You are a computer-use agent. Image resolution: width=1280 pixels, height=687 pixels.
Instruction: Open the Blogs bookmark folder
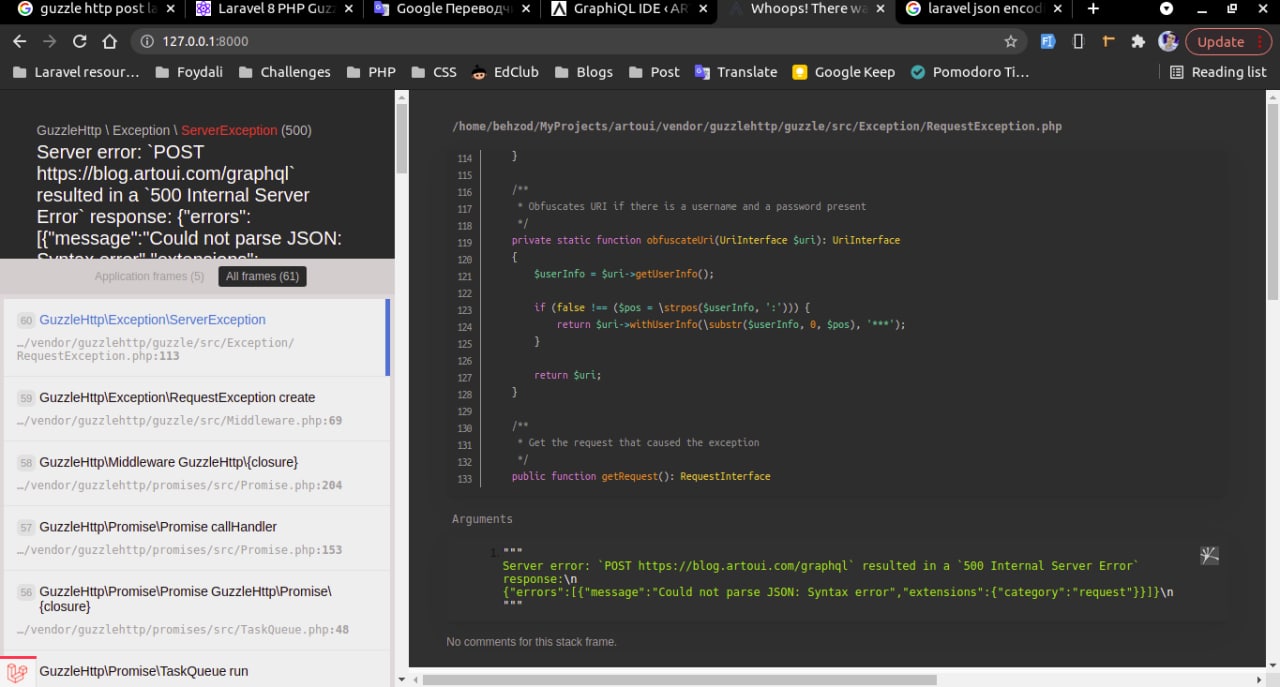click(x=583, y=72)
